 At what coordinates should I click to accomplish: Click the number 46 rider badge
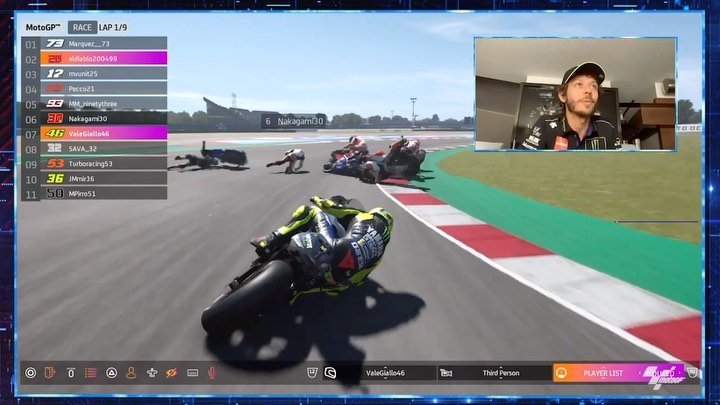click(55, 134)
